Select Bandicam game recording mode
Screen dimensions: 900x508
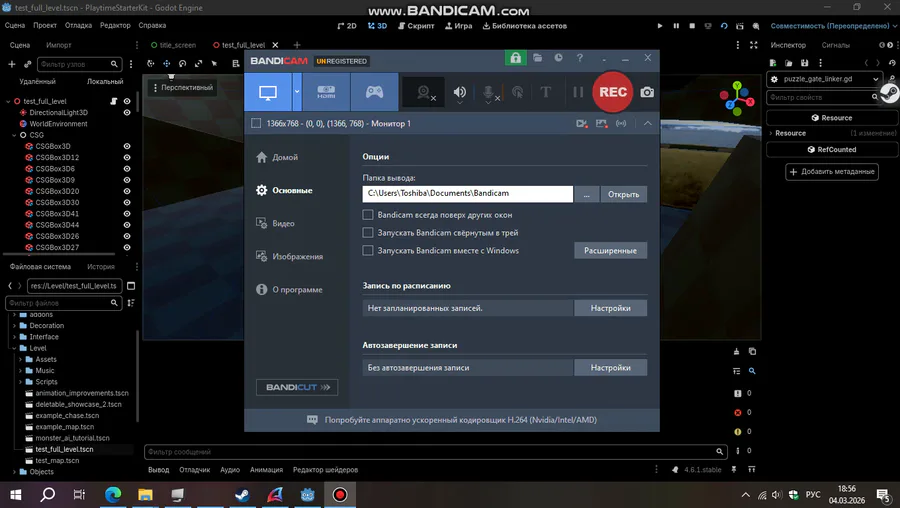[374, 92]
